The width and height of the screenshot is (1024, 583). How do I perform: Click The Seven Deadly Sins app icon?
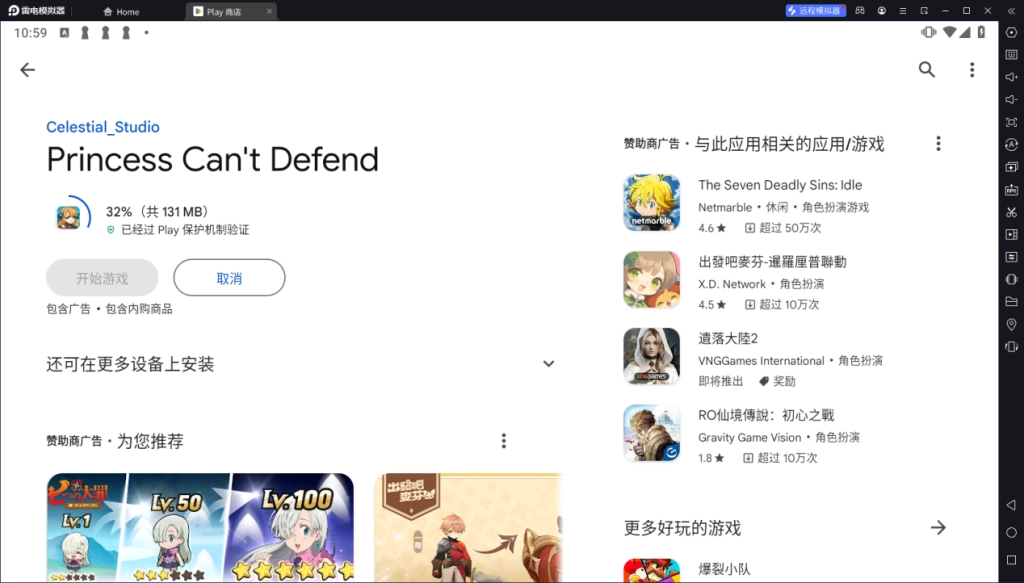[652, 202]
